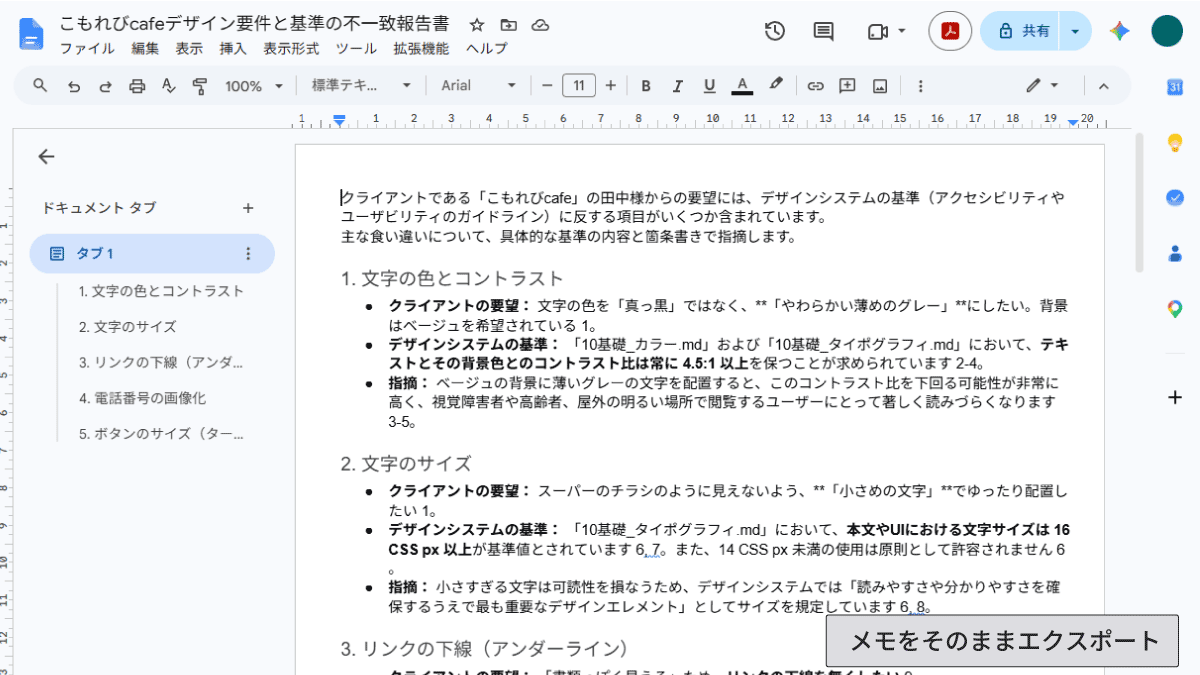The image size is (1200, 675).
Task: Open more toolbar options
Action: tap(921, 86)
